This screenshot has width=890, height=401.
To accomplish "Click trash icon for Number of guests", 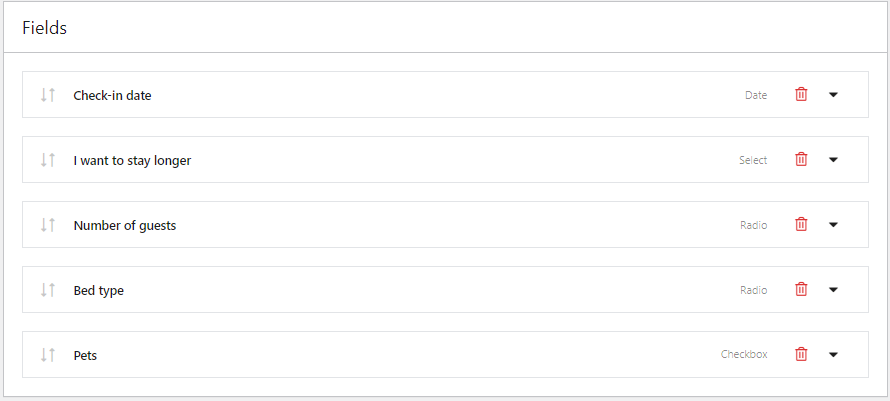I will click(801, 224).
